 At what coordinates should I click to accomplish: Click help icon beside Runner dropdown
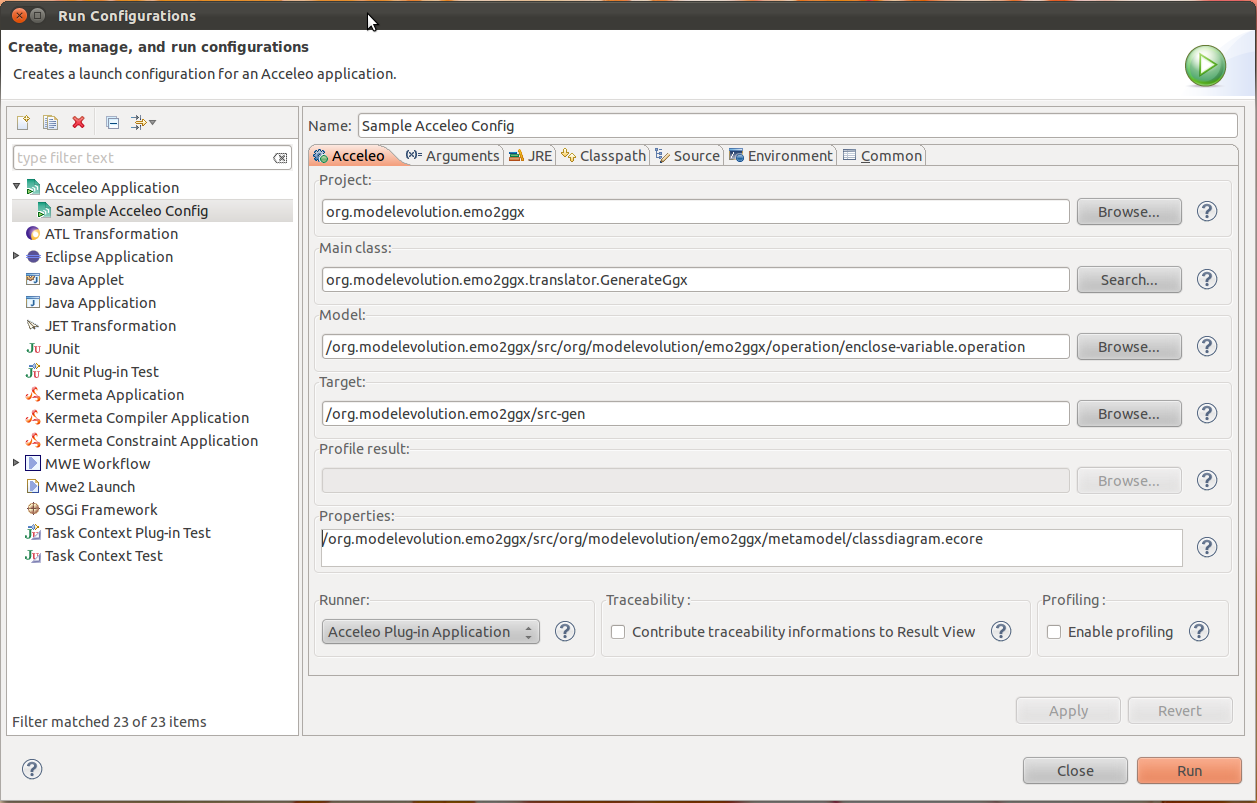(x=565, y=631)
